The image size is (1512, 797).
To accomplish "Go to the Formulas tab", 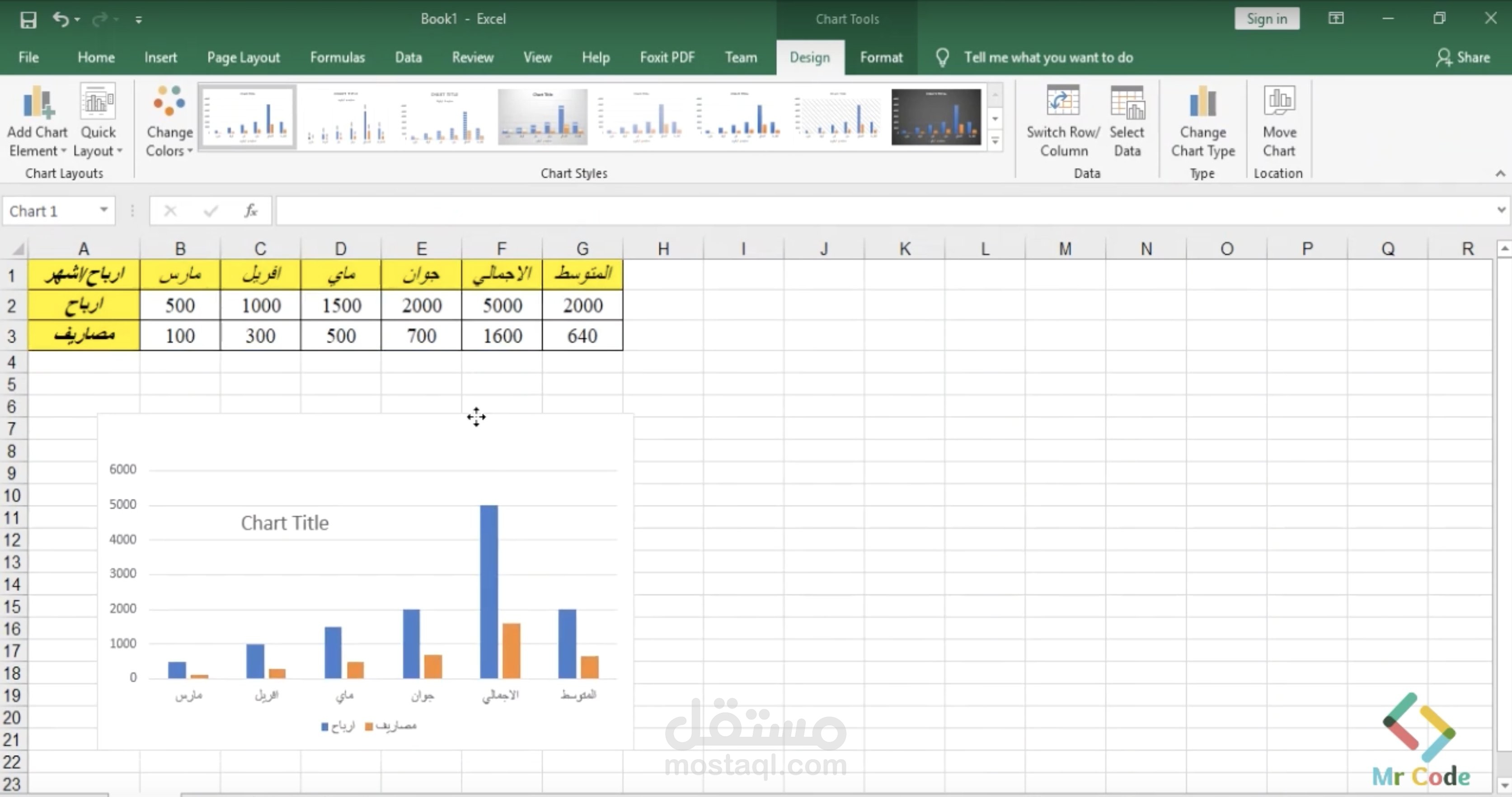I will (x=338, y=57).
